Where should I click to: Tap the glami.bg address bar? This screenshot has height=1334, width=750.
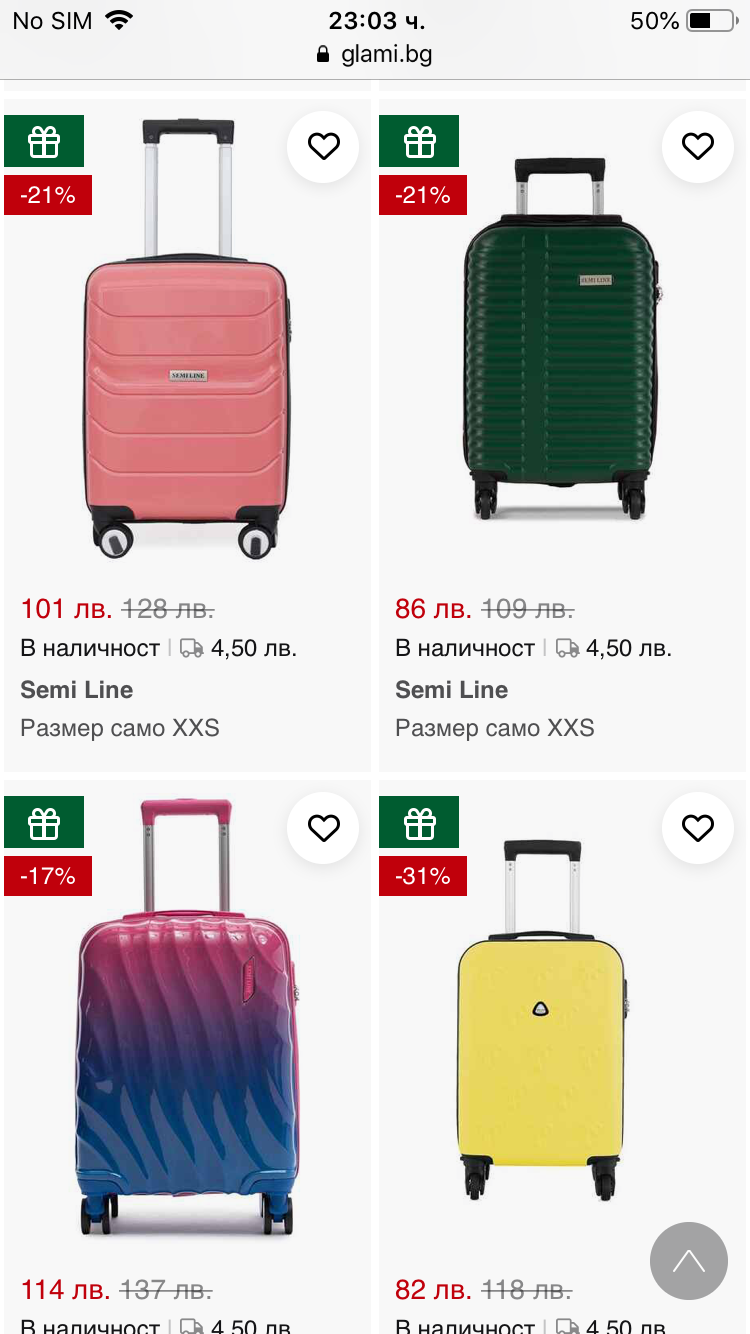[x=375, y=54]
